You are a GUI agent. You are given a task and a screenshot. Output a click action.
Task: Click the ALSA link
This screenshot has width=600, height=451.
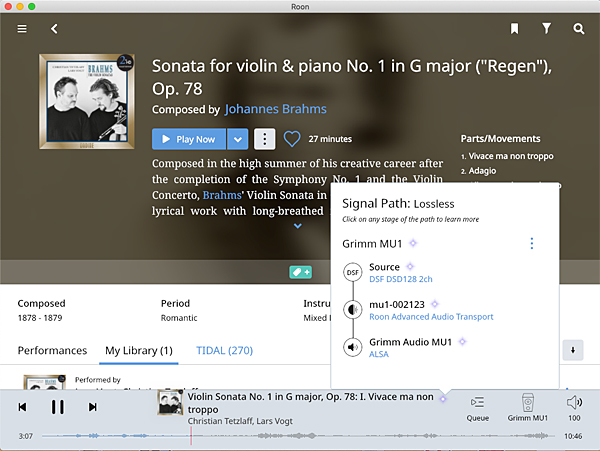379,354
